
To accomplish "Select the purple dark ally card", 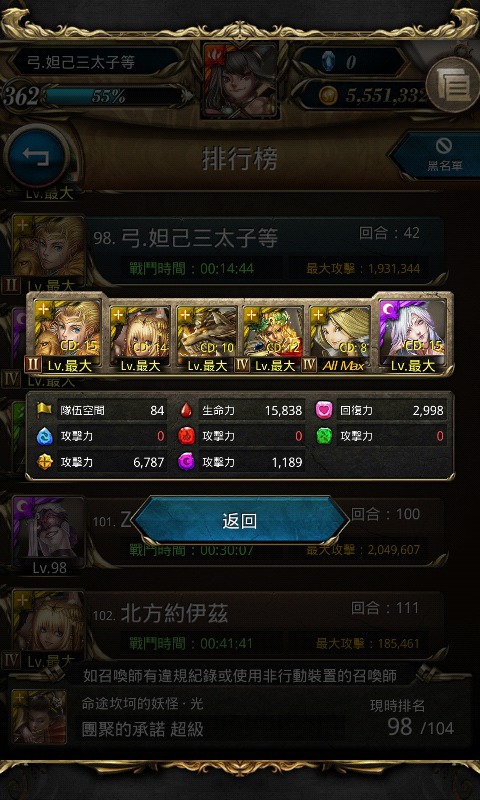I will click(413, 335).
